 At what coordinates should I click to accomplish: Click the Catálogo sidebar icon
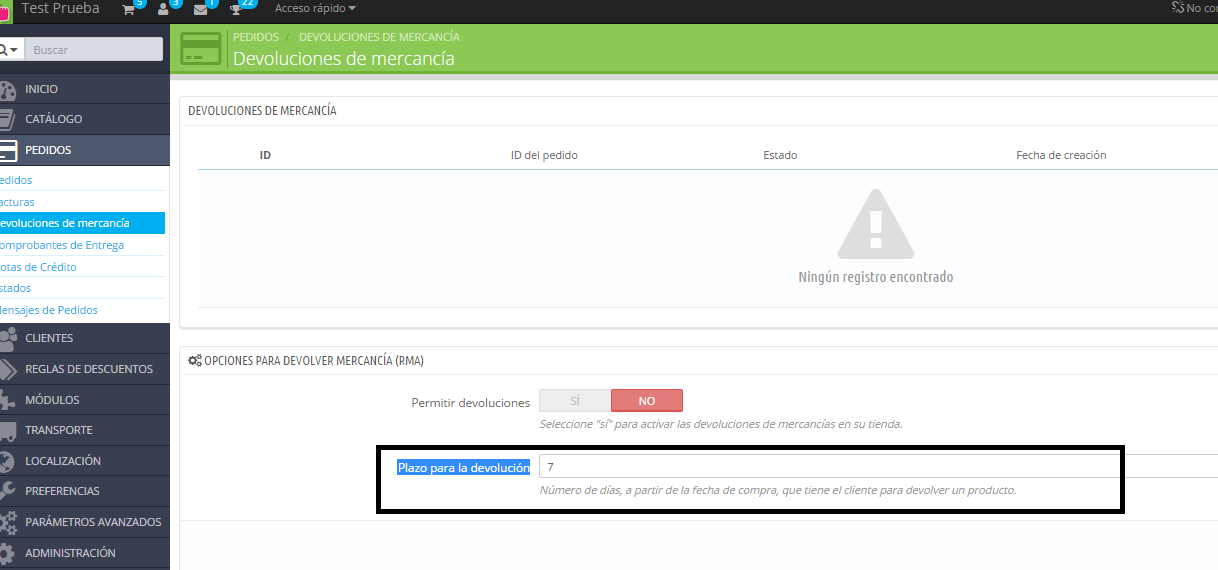click(8, 119)
